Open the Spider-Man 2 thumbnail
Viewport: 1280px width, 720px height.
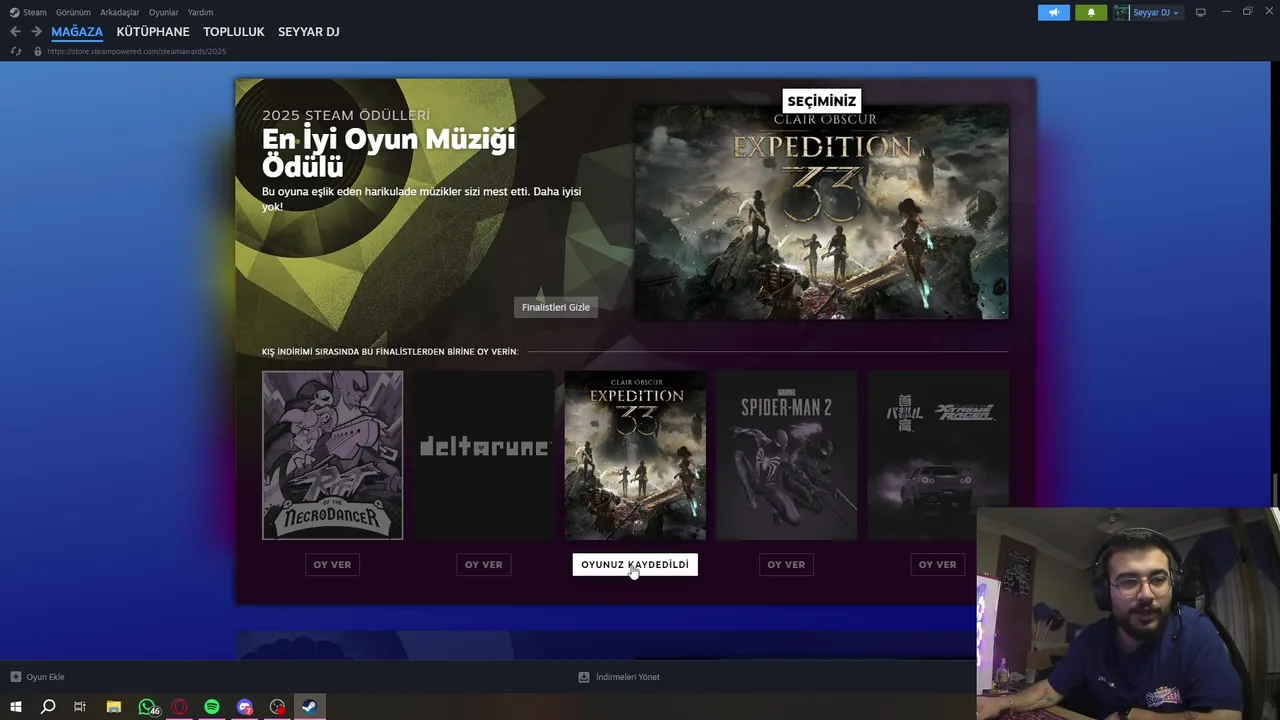coord(786,455)
